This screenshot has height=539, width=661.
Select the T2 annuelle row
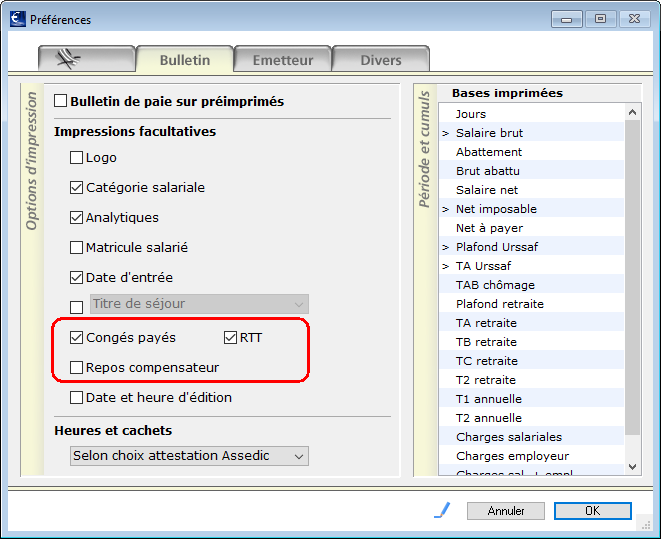tap(532, 418)
